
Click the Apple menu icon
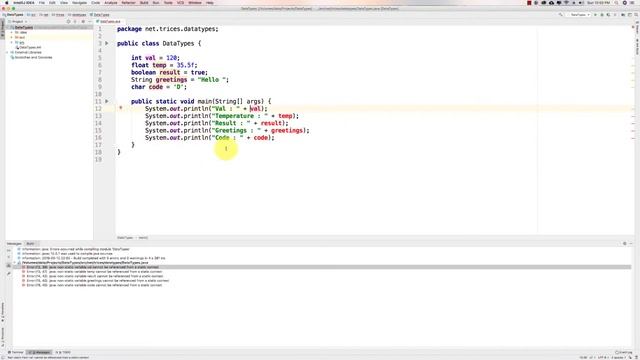pyautogui.click(x=6, y=2)
